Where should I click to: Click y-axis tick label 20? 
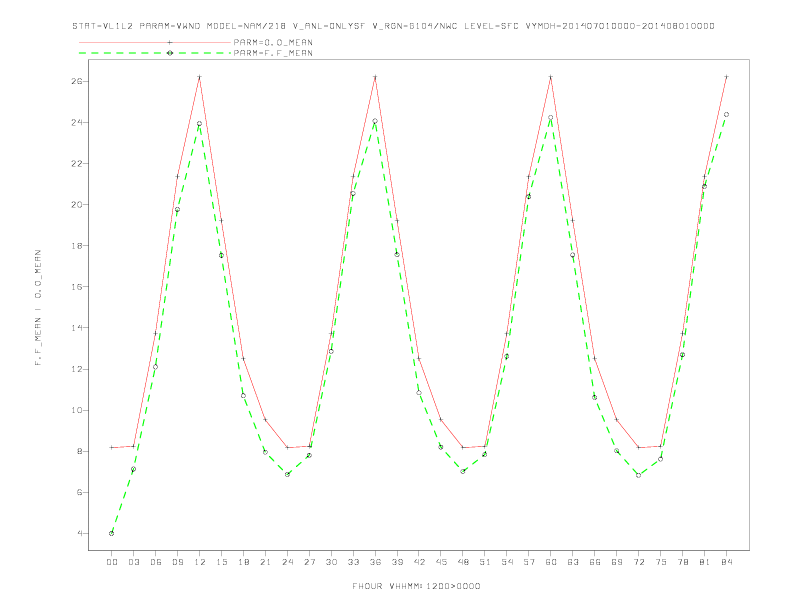tap(76, 205)
